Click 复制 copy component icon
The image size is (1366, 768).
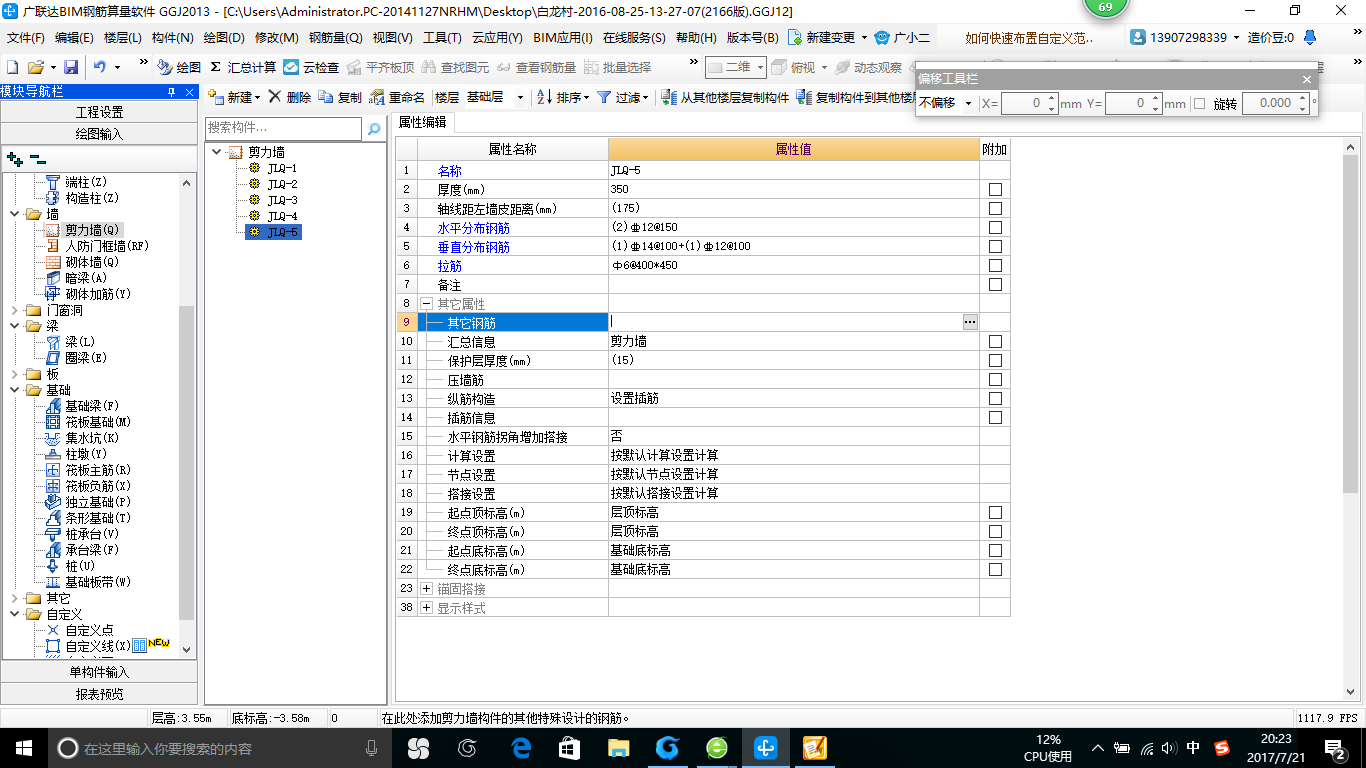(340, 97)
